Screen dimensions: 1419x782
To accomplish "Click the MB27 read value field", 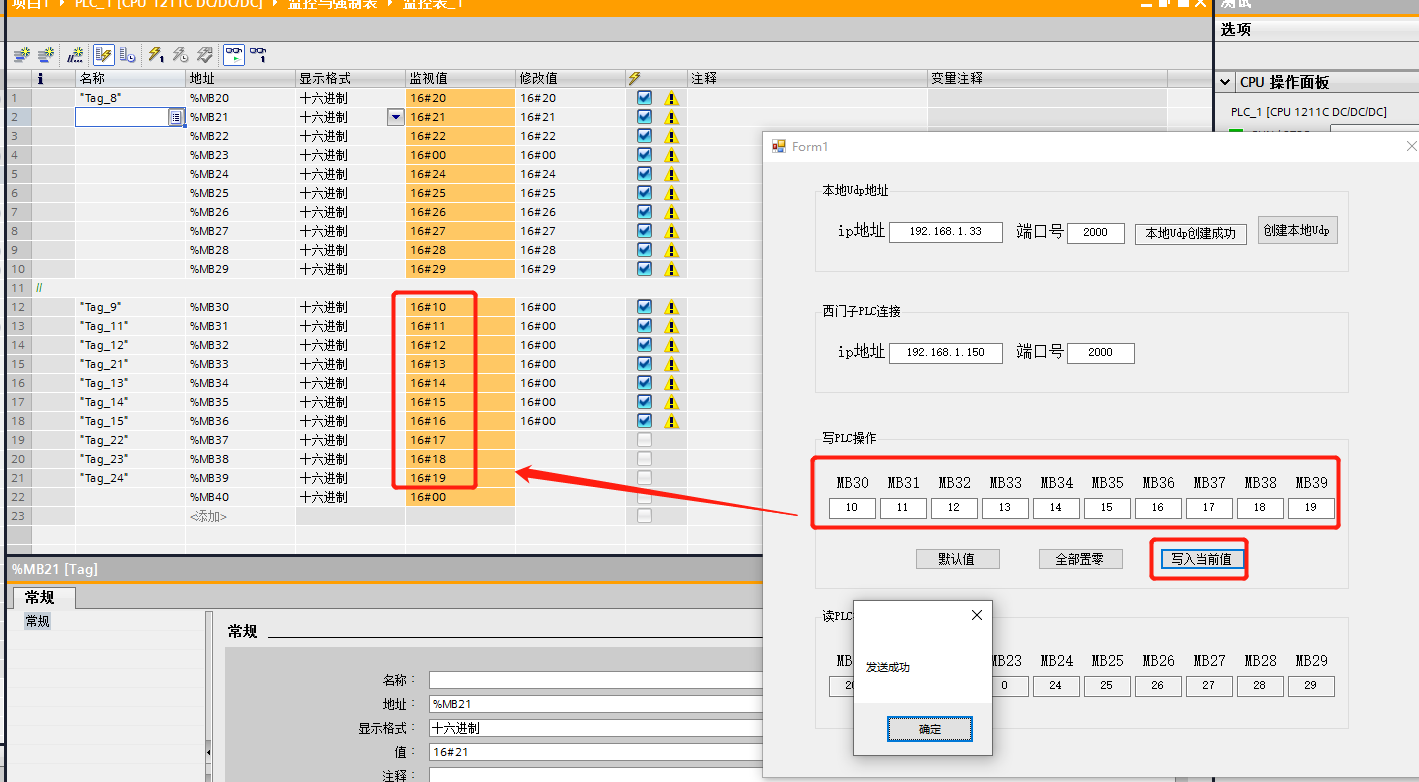I will (1209, 686).
